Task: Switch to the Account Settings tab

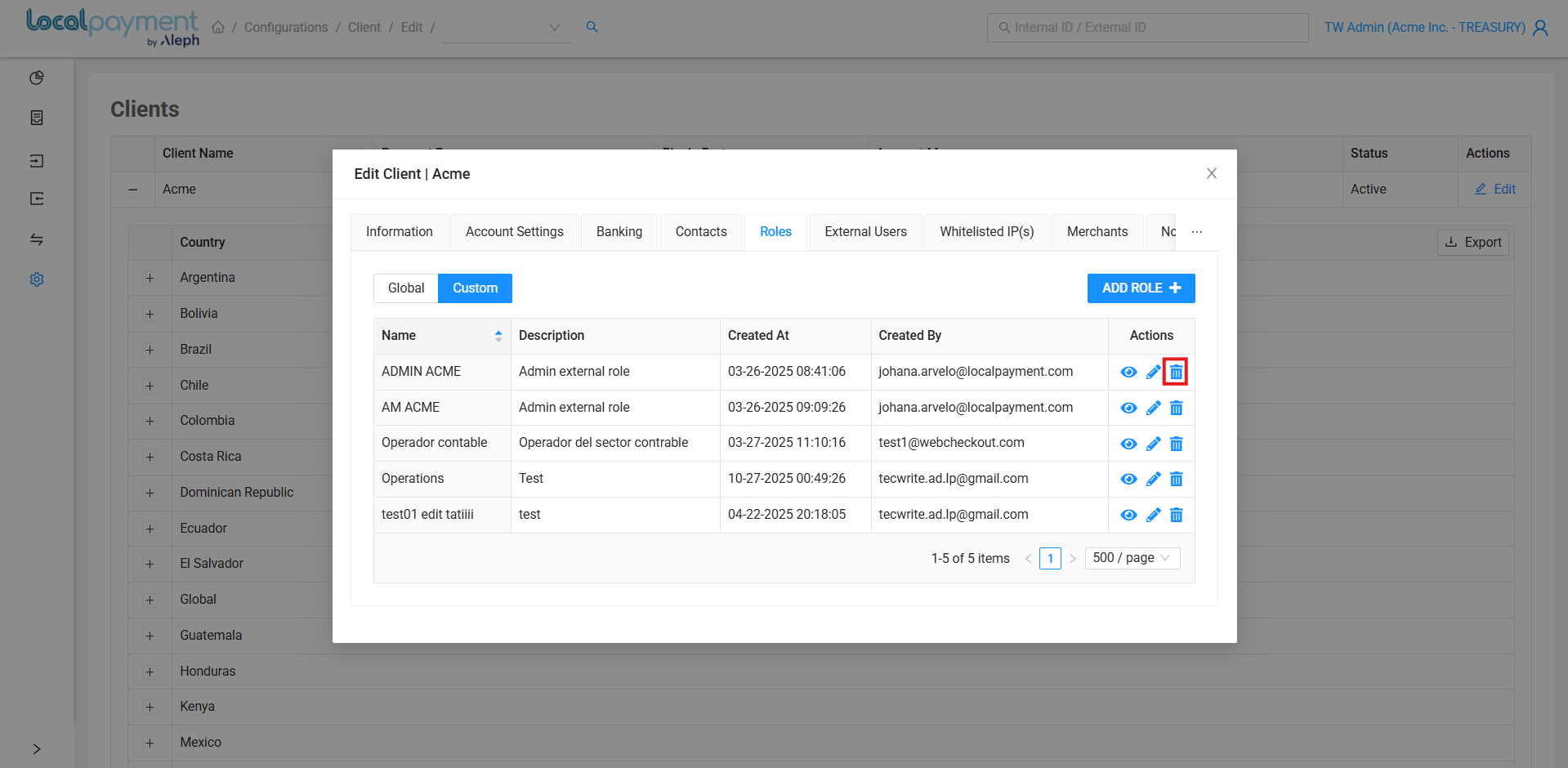Action: click(515, 232)
